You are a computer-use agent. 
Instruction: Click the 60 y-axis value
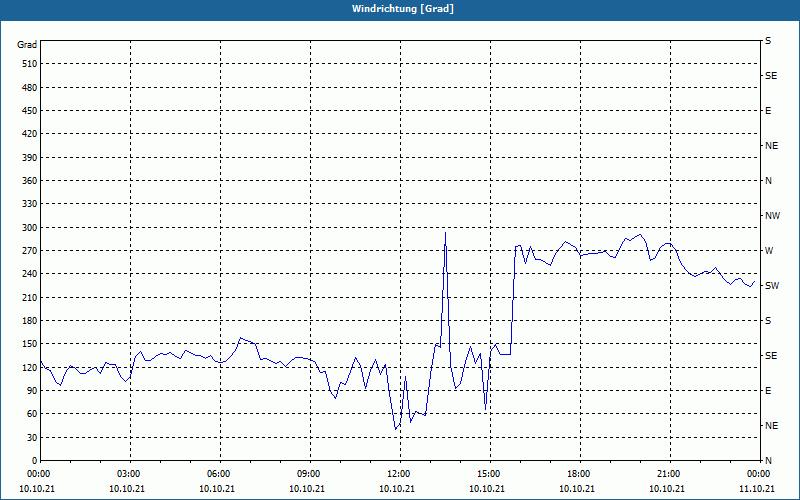click(x=31, y=414)
